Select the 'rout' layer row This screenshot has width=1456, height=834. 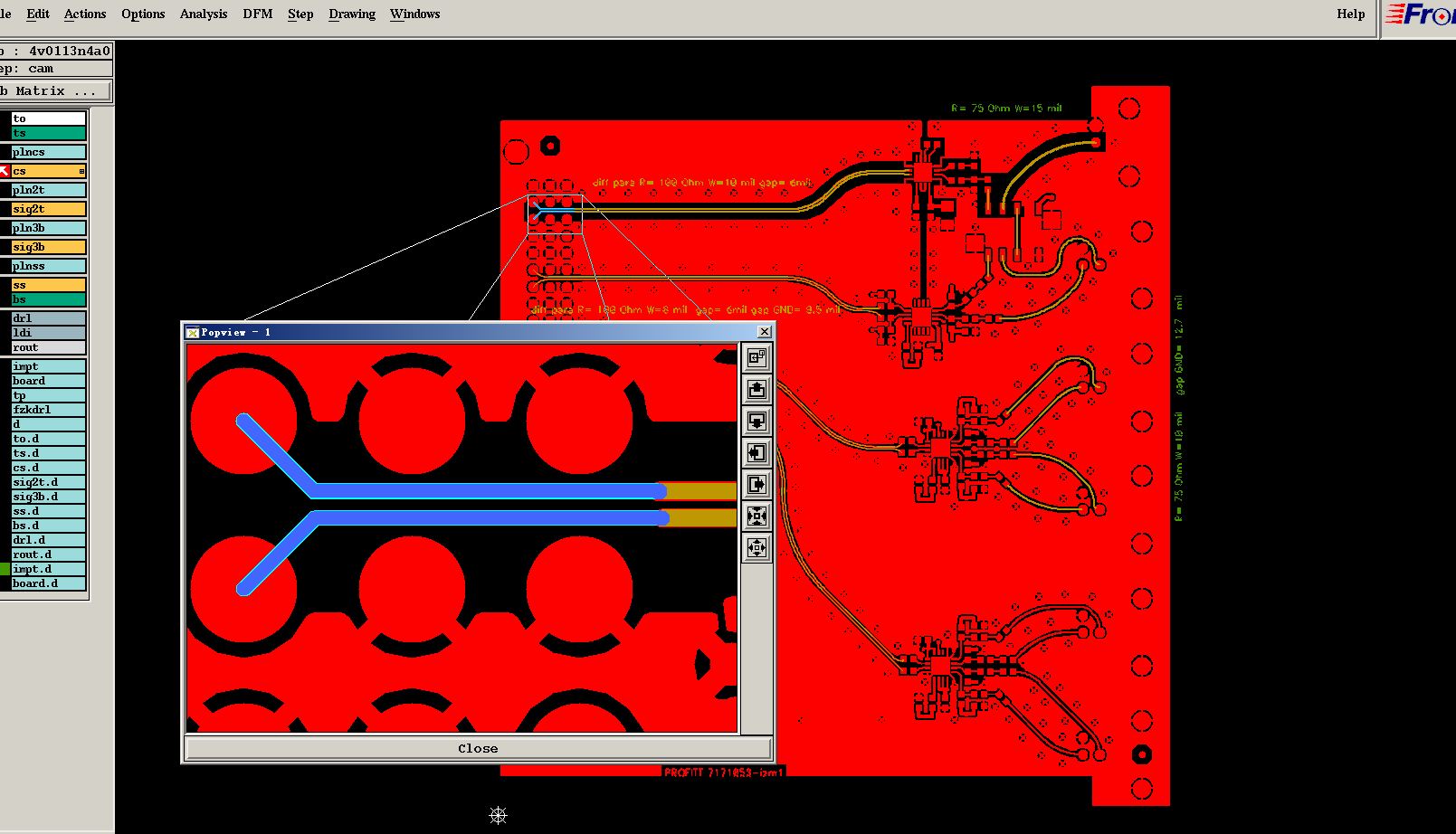[49, 347]
